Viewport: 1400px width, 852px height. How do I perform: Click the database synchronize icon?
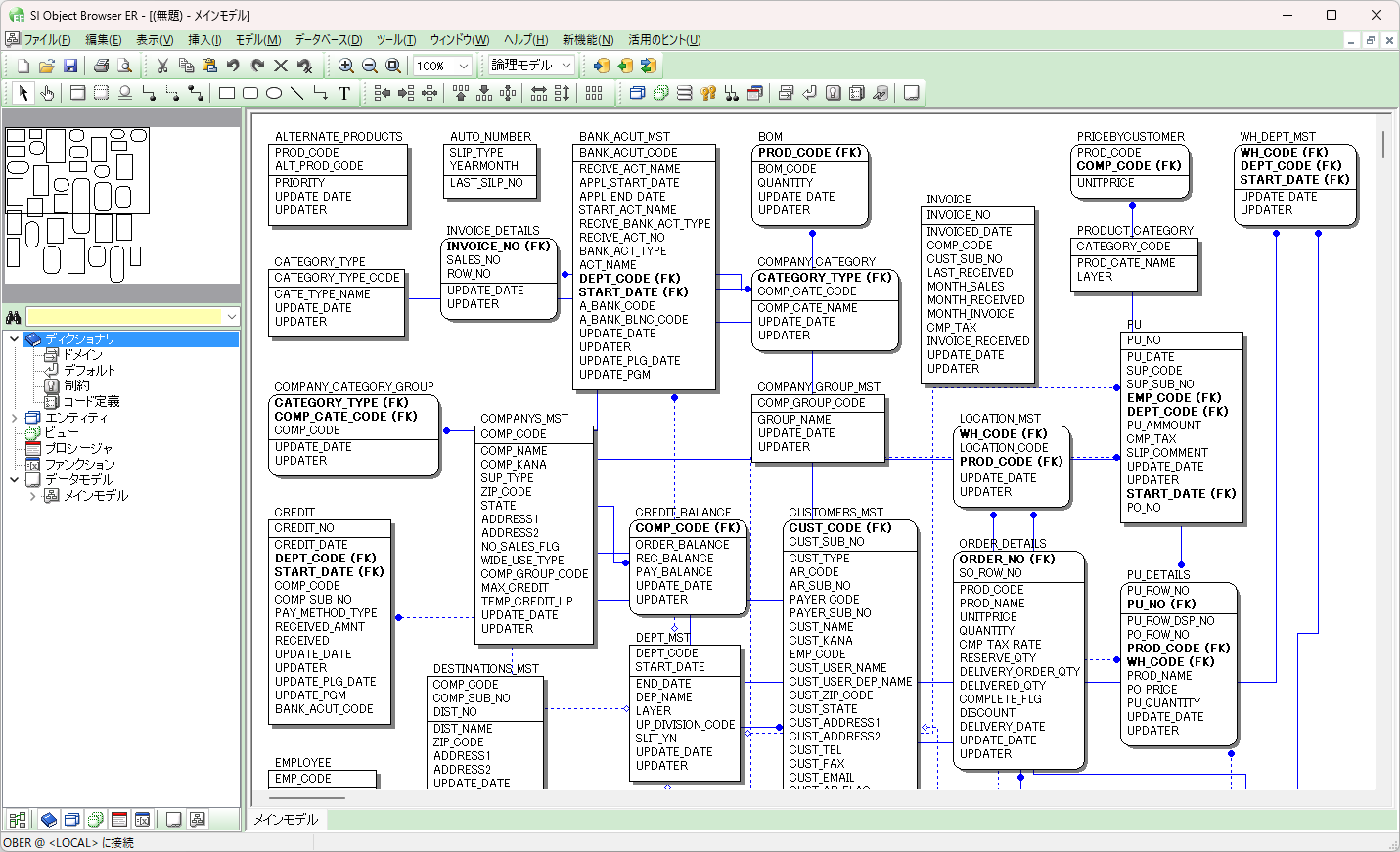(x=649, y=66)
